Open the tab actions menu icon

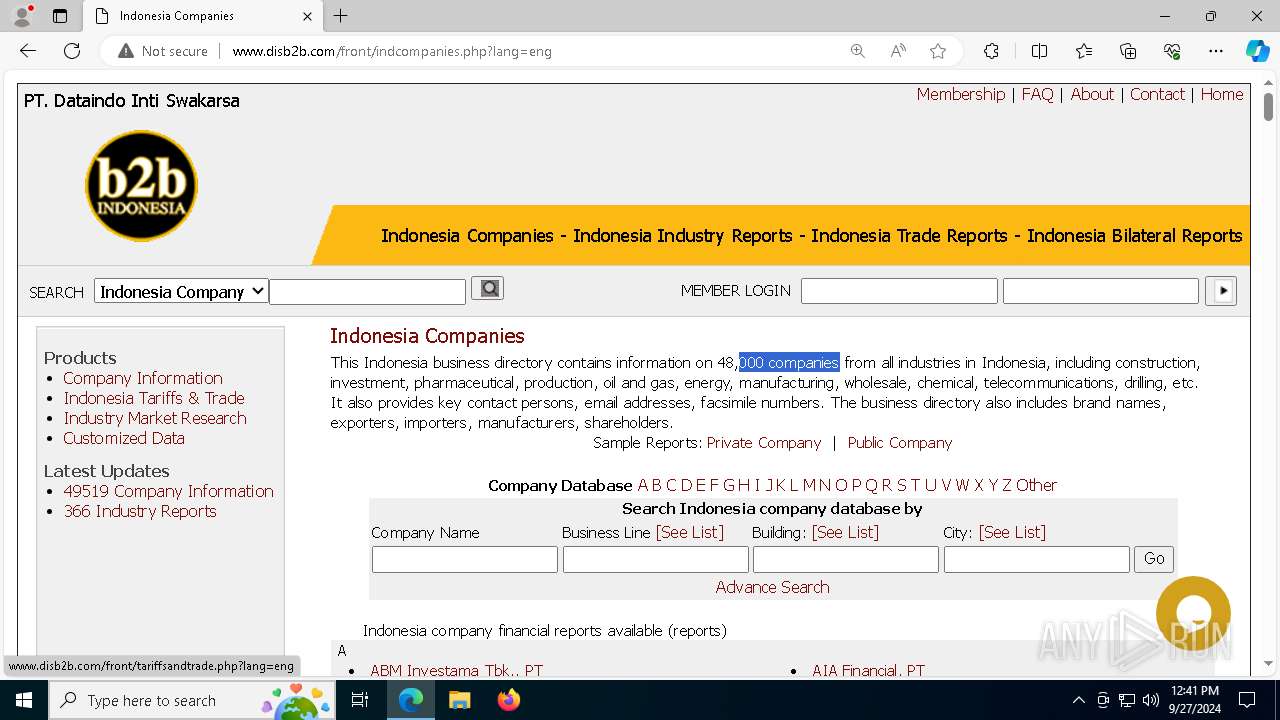point(60,16)
